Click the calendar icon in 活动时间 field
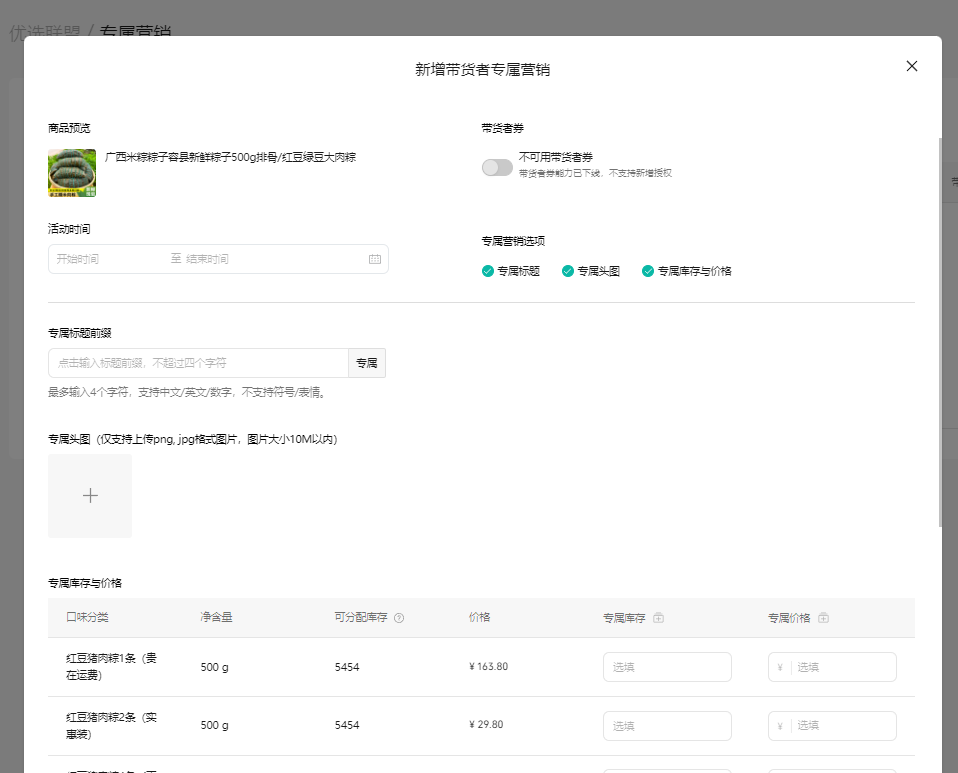 coord(375,259)
